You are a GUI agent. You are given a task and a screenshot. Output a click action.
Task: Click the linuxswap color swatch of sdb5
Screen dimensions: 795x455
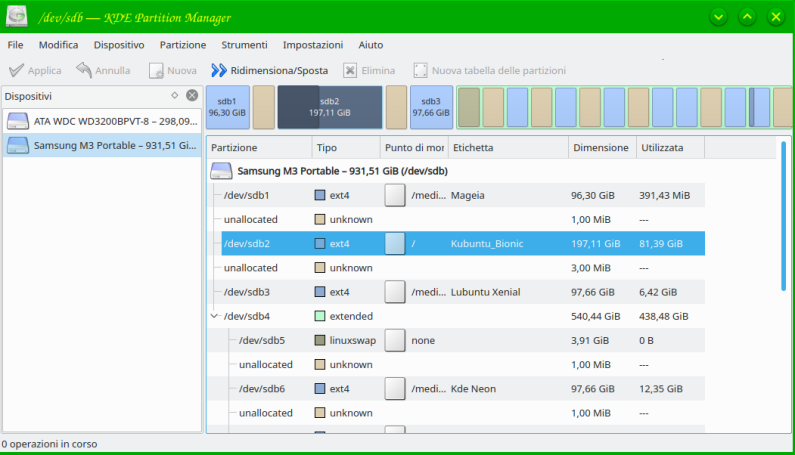click(320, 340)
